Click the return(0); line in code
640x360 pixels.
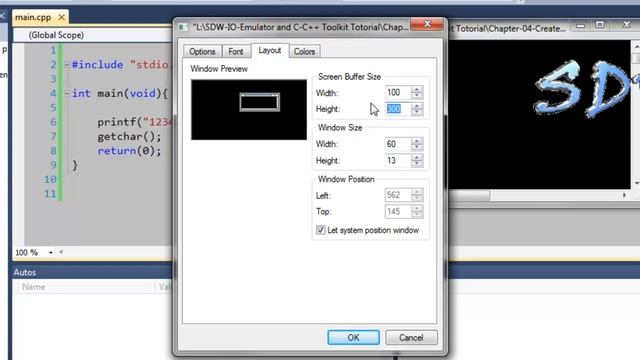click(129, 151)
